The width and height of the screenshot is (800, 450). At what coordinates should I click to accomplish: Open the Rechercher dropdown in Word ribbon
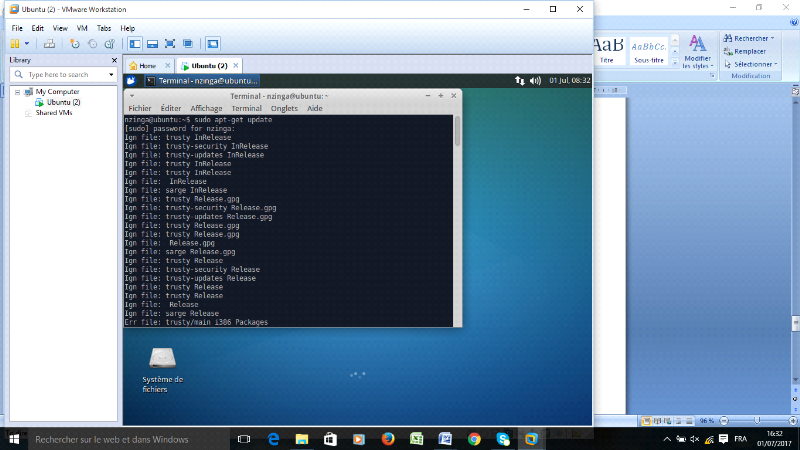tap(773, 38)
